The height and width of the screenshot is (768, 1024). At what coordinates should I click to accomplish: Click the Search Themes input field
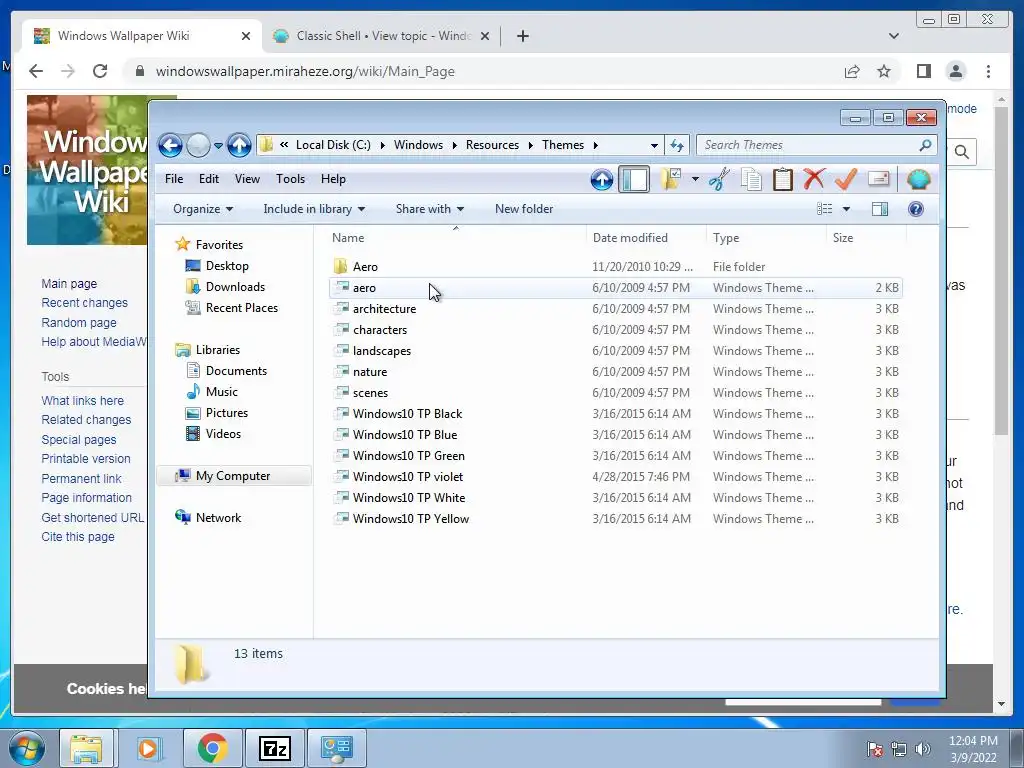tap(816, 145)
